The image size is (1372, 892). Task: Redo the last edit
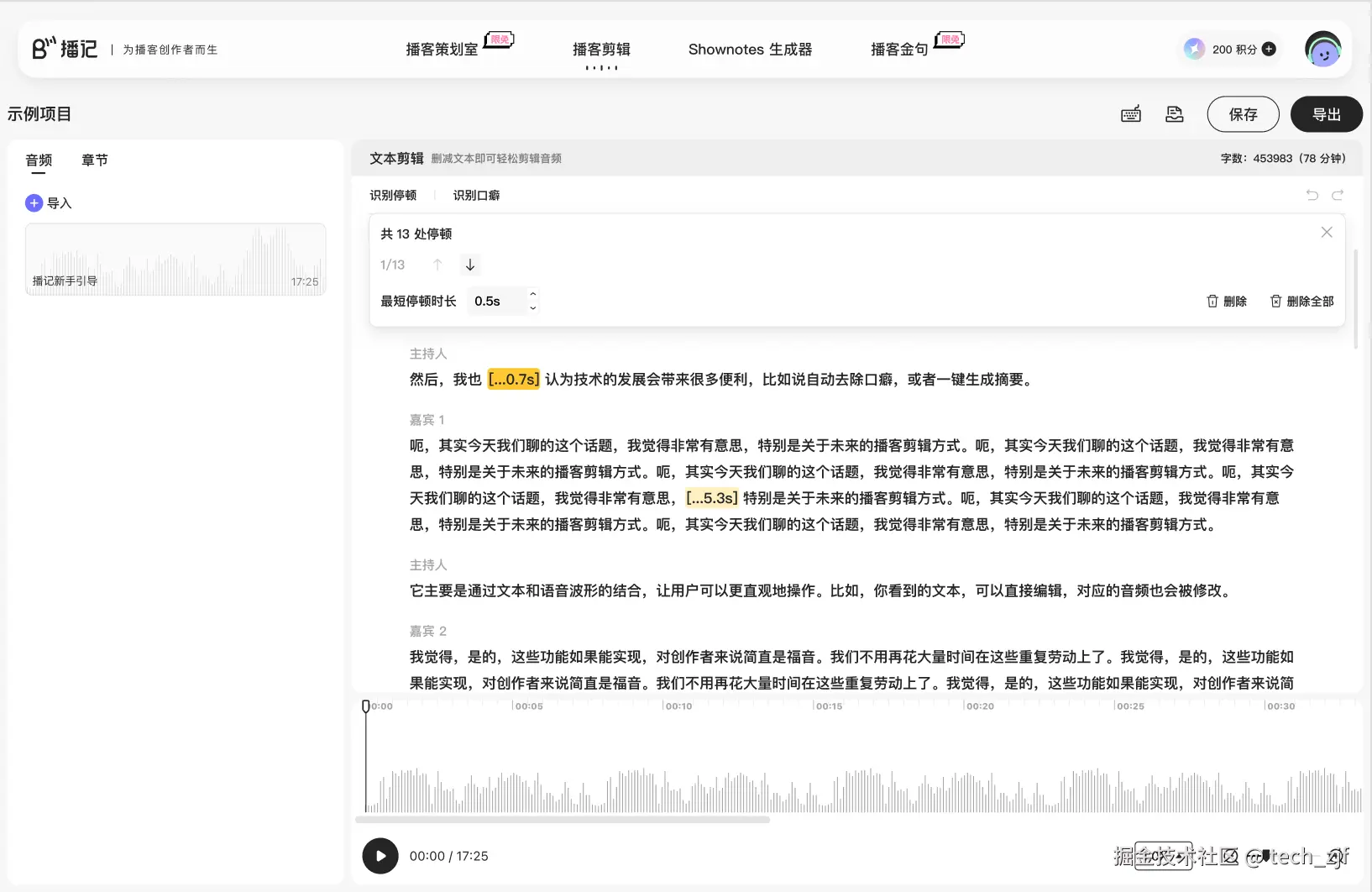[x=1338, y=195]
